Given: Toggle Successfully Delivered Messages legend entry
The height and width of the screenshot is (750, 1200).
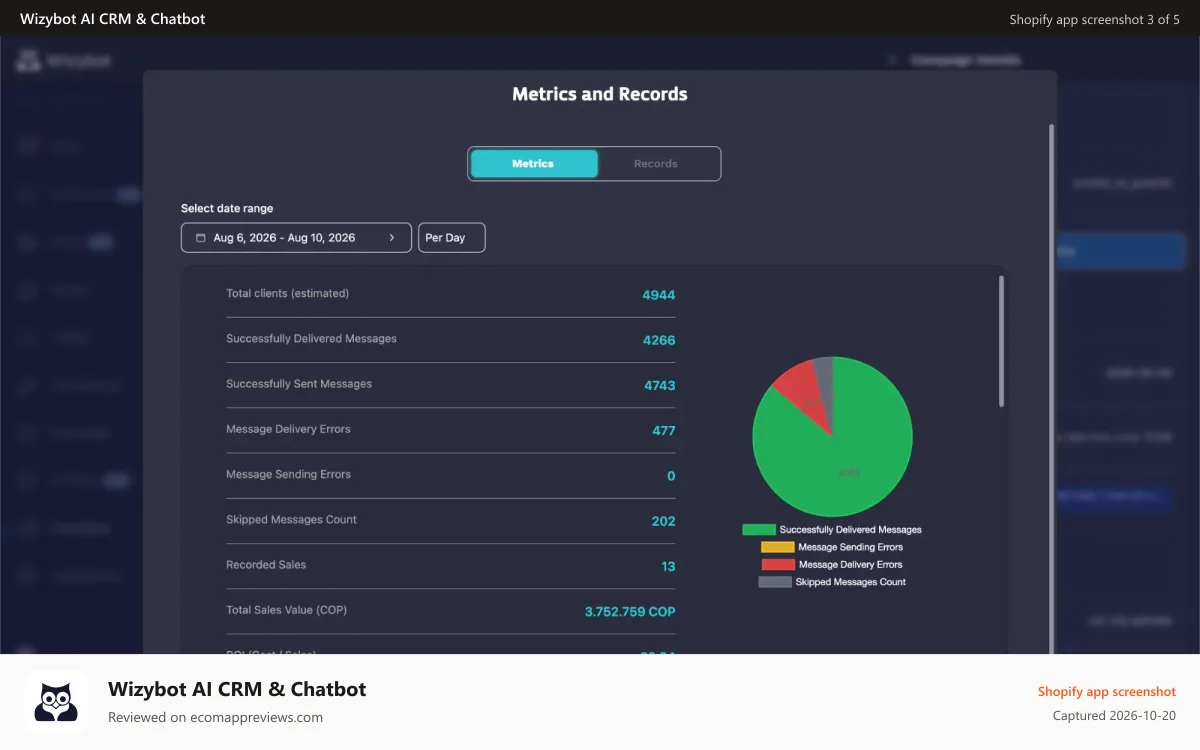Looking at the screenshot, I should tap(832, 530).
